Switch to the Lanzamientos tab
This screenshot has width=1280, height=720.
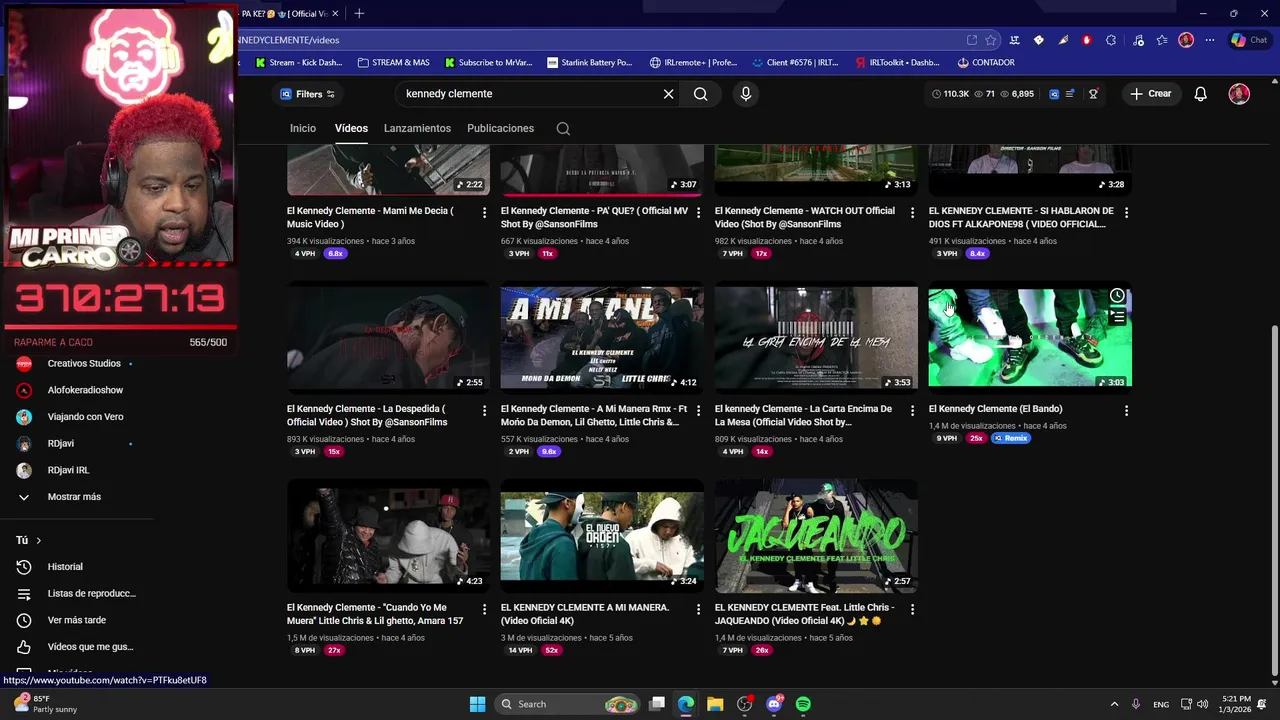coord(417,128)
